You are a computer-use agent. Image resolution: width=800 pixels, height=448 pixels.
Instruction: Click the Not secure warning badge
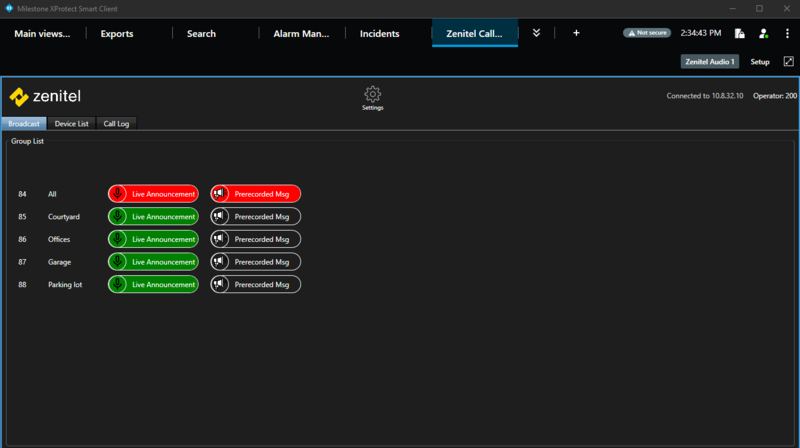click(647, 33)
